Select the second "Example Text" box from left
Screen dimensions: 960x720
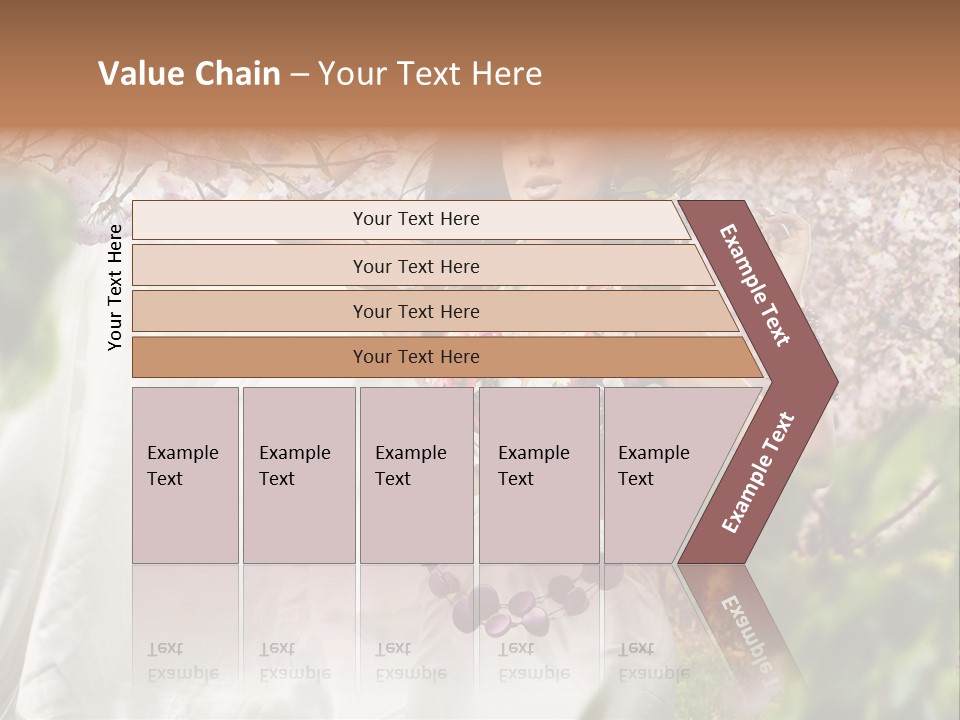[298, 474]
